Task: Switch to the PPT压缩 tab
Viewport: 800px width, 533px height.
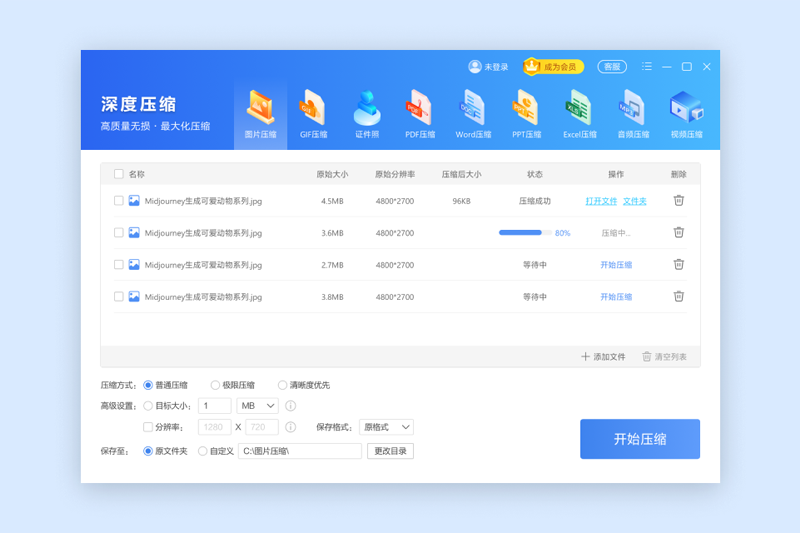Action: (x=526, y=113)
